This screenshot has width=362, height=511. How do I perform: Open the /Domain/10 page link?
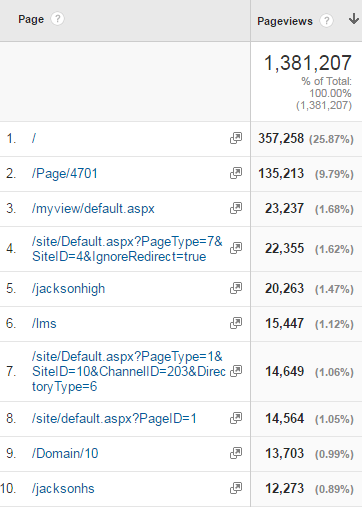[65, 453]
